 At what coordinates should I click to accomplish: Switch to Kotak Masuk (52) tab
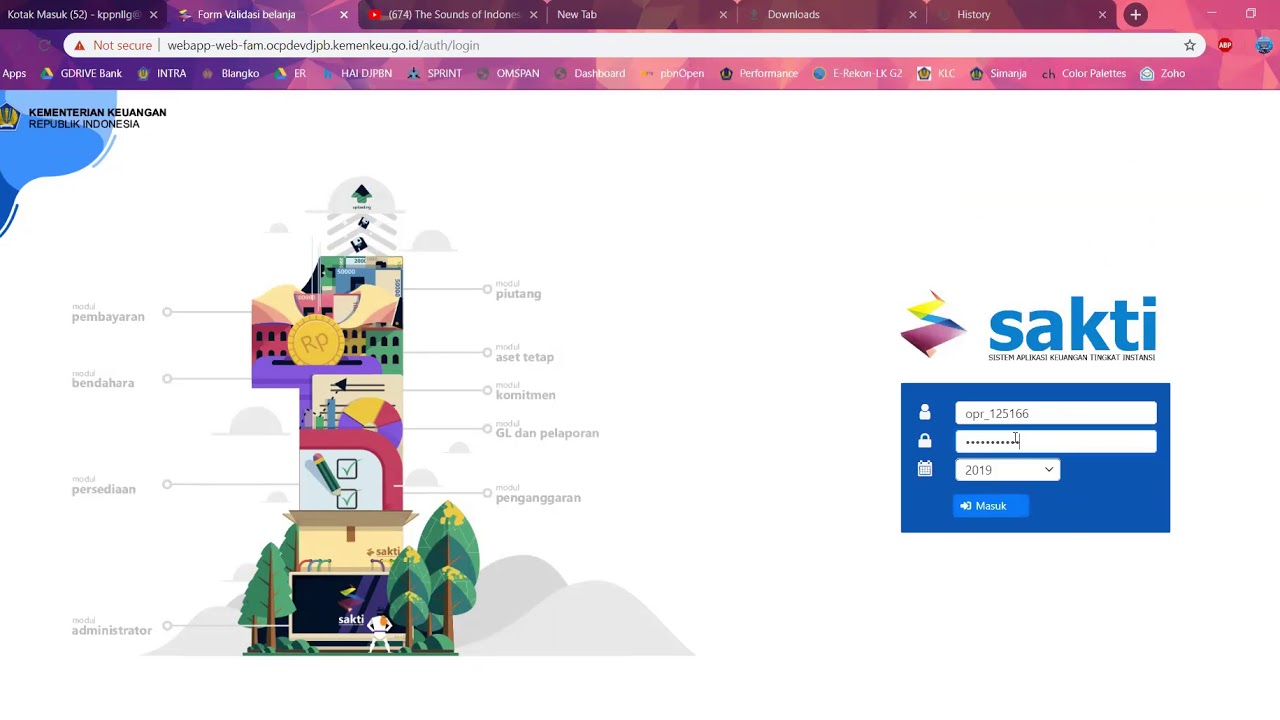click(73, 15)
